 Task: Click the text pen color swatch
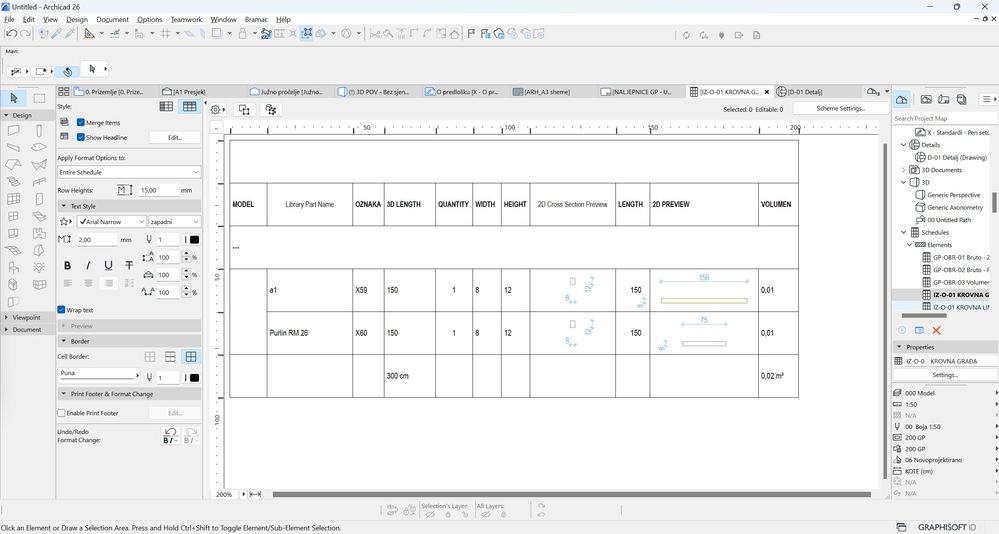(194, 240)
